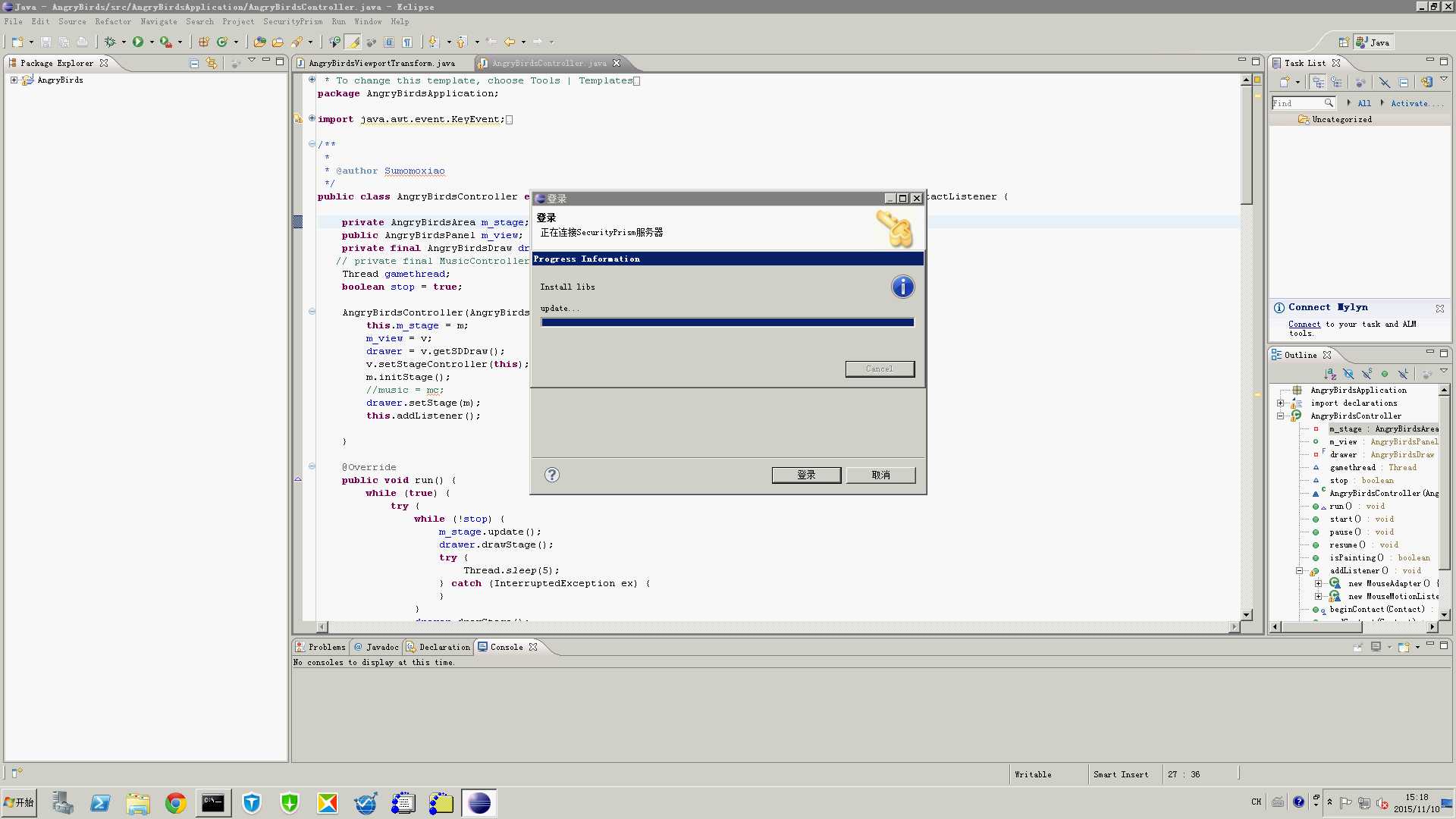1456x819 pixels.
Task: Expand new MouseAdapter() node in Outline
Action: click(1318, 584)
